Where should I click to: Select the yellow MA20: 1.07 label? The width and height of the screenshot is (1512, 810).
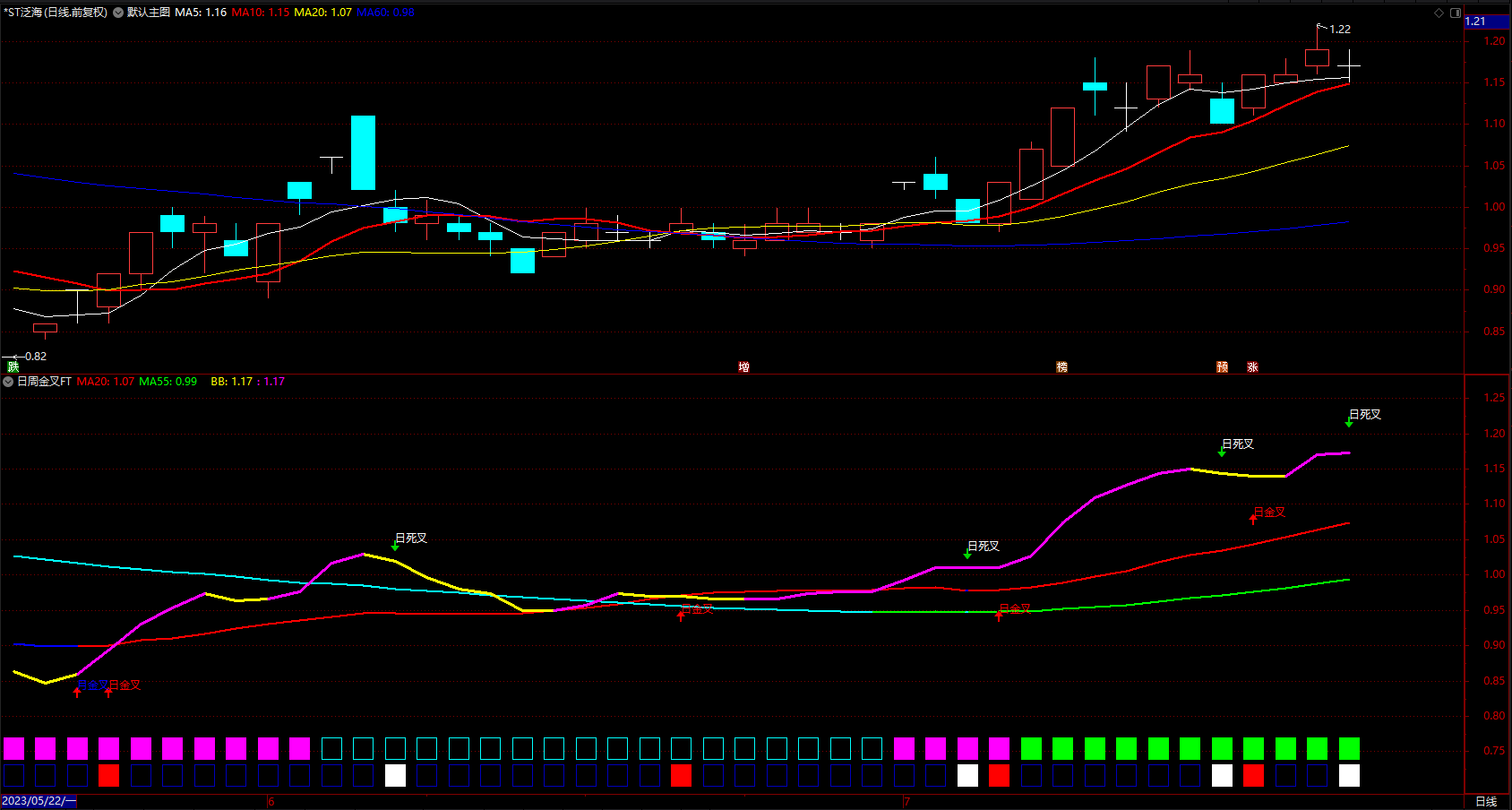point(323,13)
